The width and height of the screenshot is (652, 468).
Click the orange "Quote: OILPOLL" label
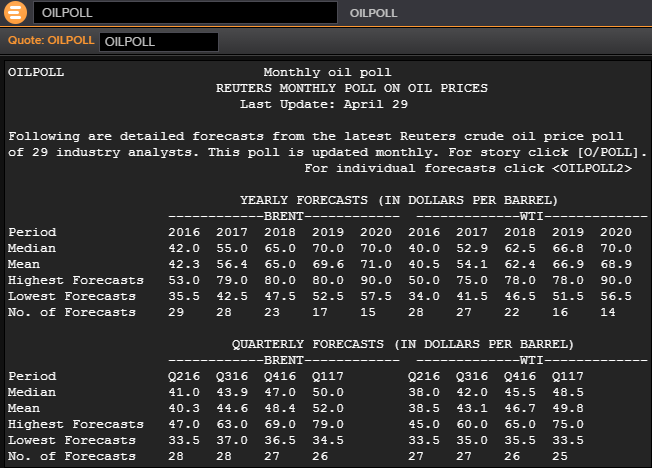coord(50,41)
